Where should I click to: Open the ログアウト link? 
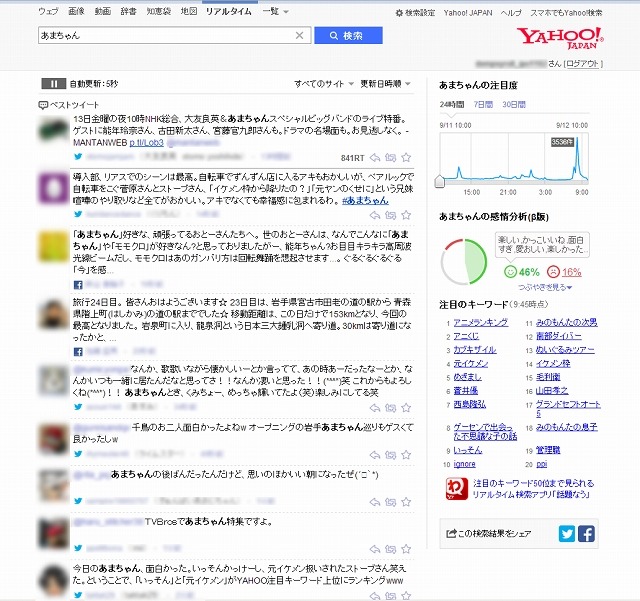pos(582,64)
